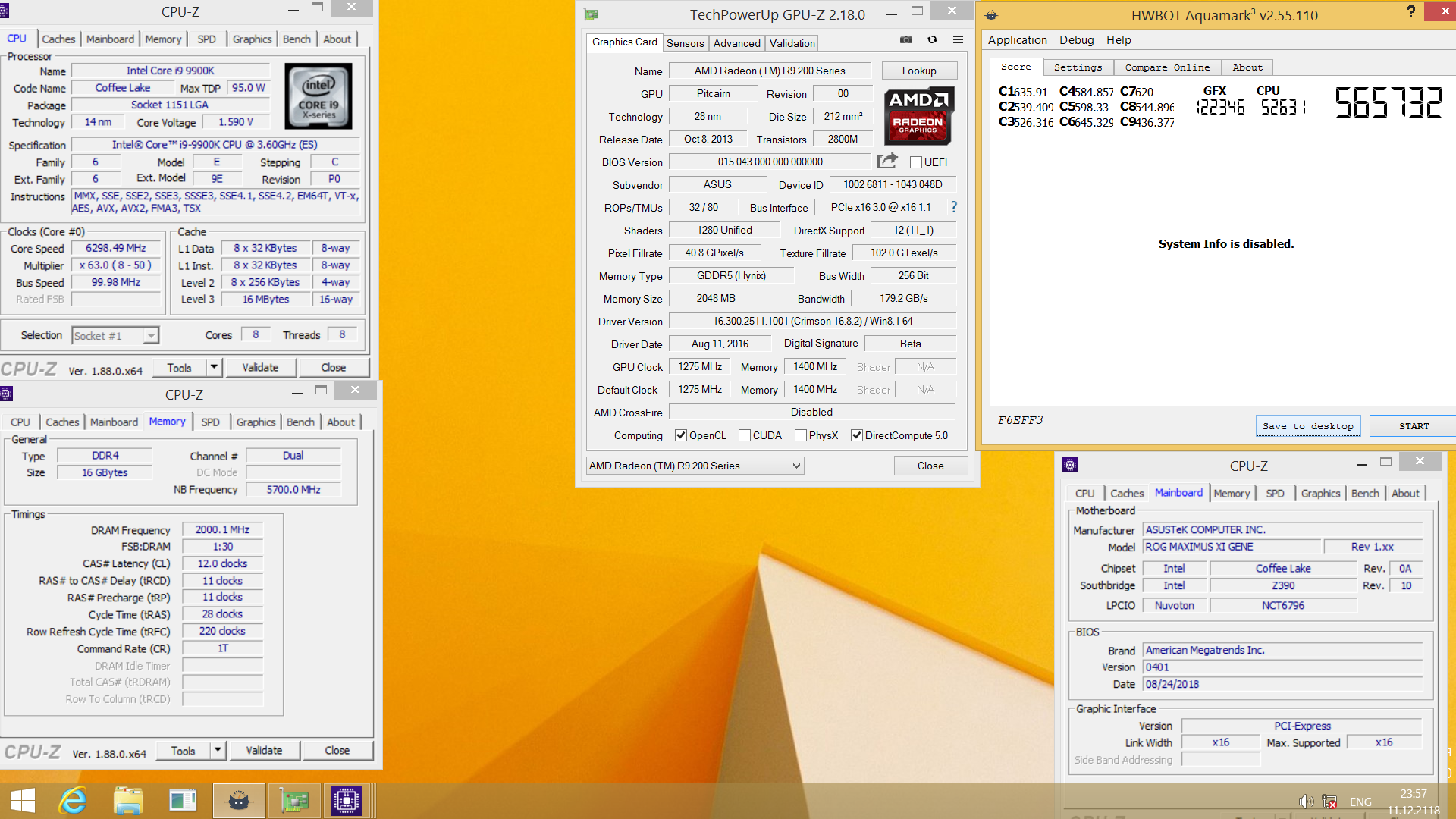Click the GPU-Z title bar icon
The image size is (1456, 819).
coord(591,14)
